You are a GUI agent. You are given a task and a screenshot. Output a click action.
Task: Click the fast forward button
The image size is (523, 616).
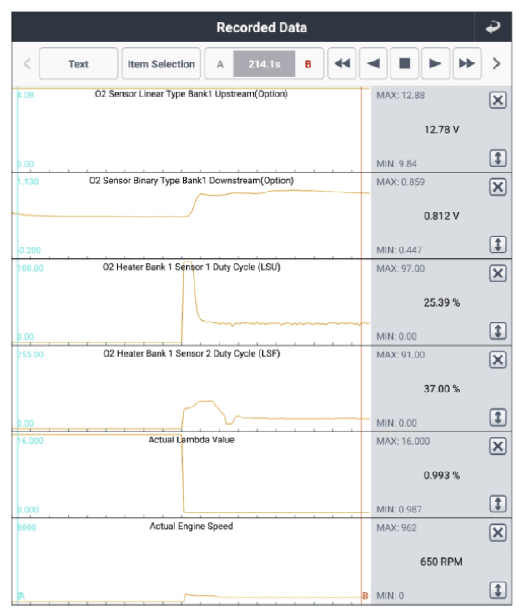coord(467,64)
